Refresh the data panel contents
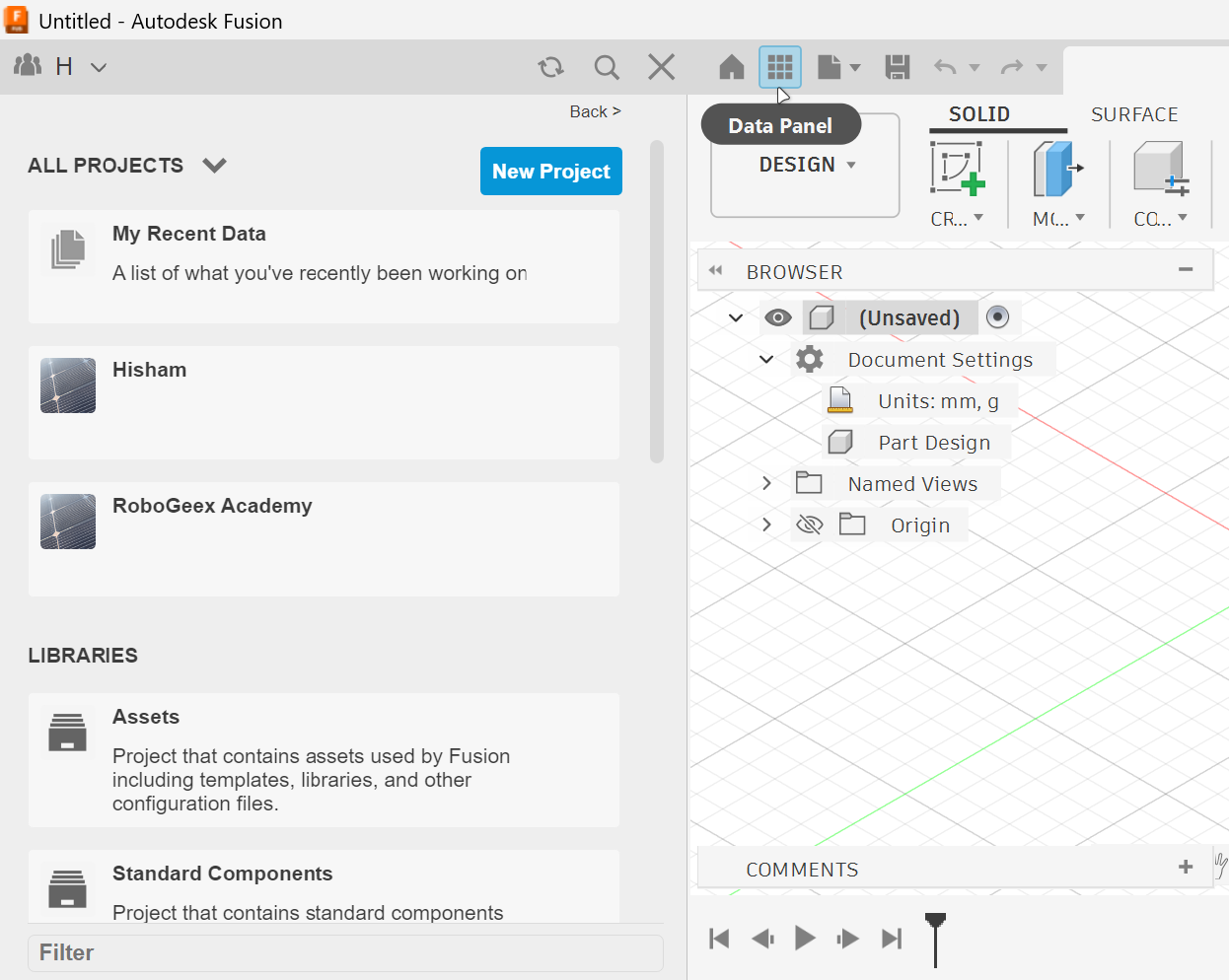 (x=550, y=67)
